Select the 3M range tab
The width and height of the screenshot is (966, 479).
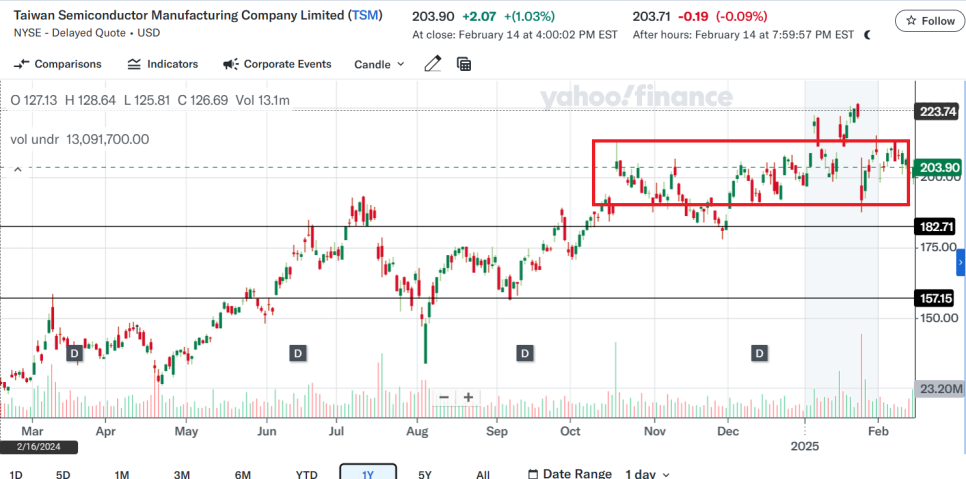(x=181, y=474)
